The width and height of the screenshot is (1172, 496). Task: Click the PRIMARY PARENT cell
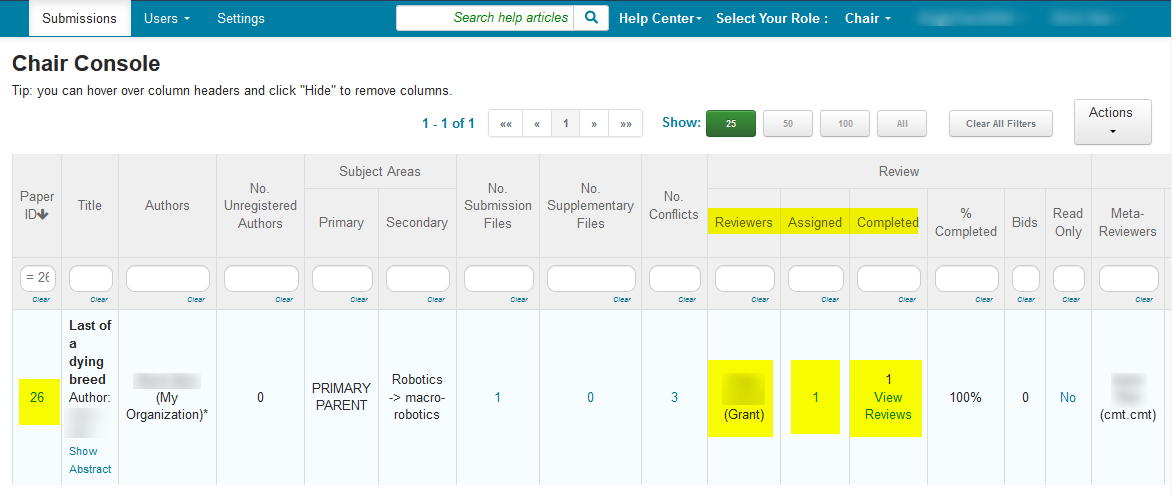(341, 397)
